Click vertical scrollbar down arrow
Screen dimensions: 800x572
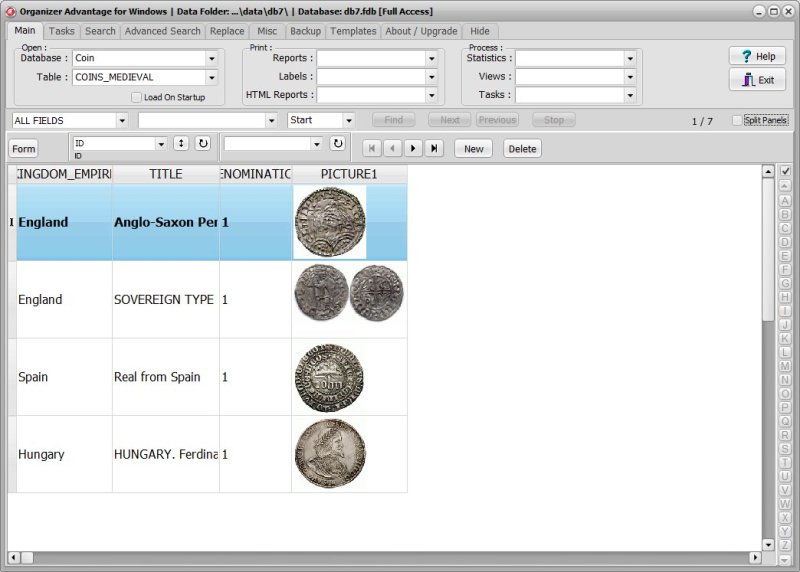(768, 545)
